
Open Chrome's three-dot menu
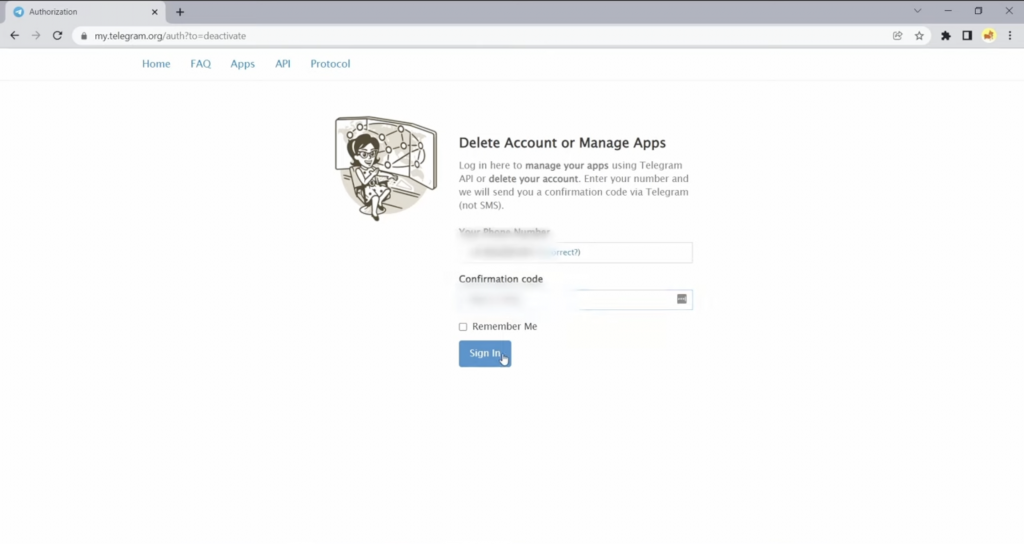[x=1010, y=36]
